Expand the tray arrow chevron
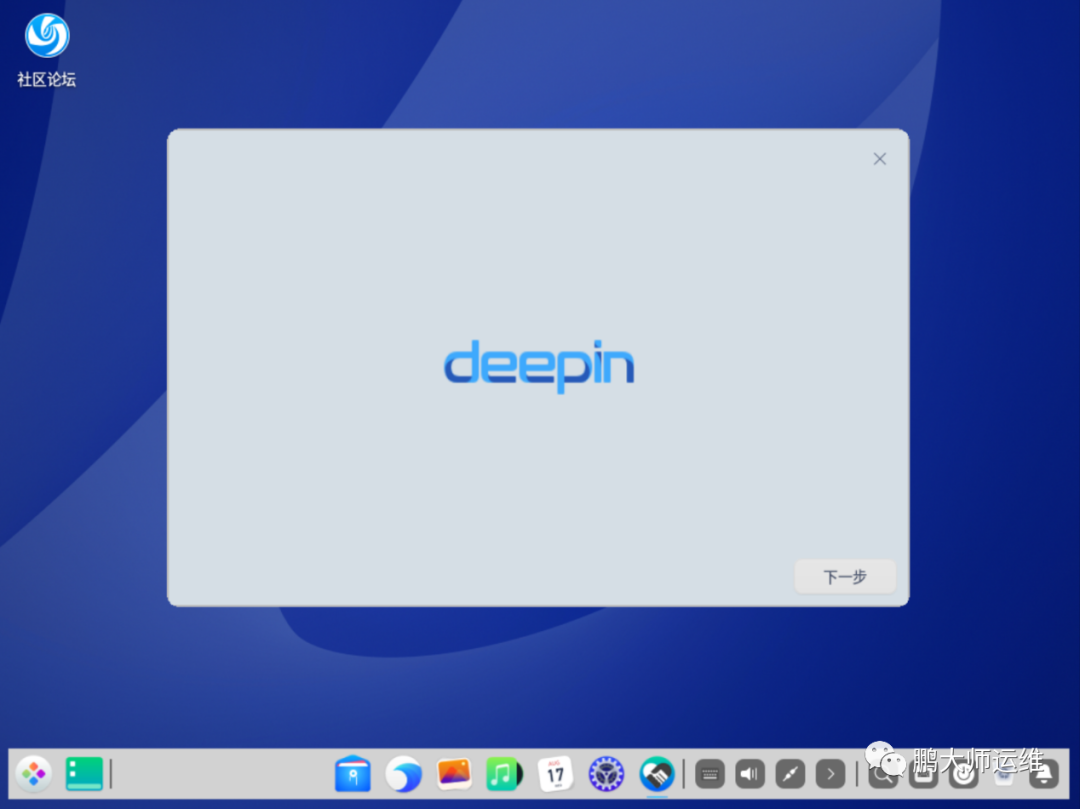This screenshot has height=809, width=1080. click(x=831, y=774)
